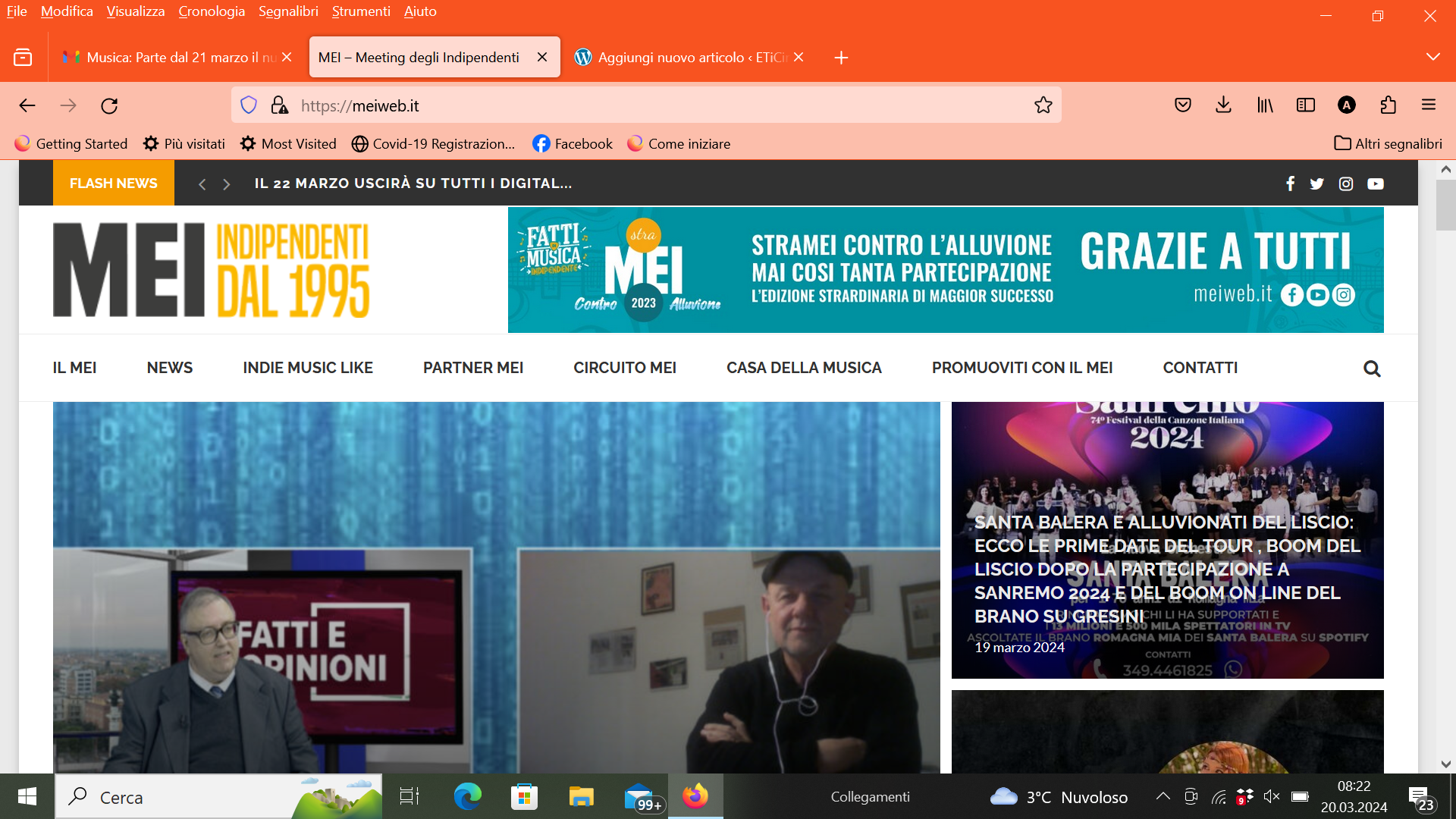Reload the current page
The image size is (1456, 819).
click(109, 105)
